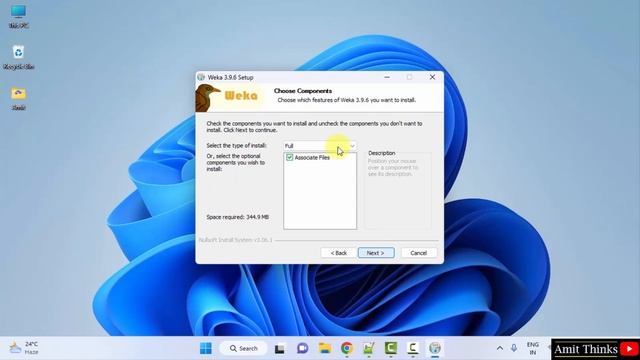Go back with the < Back button
Viewport: 640px width, 360px height.
tap(338, 253)
